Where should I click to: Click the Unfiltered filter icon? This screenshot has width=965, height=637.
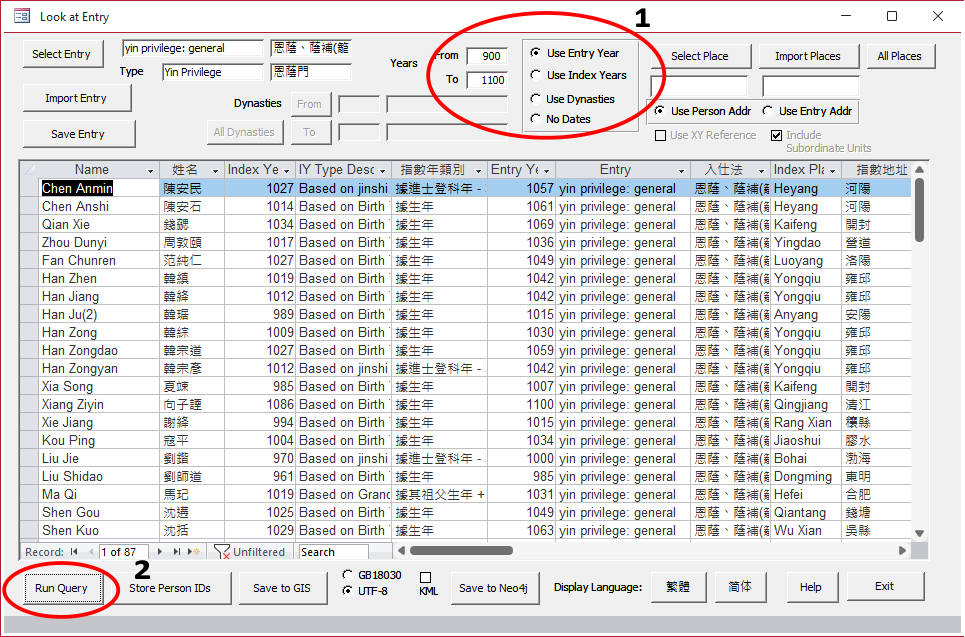coord(223,552)
